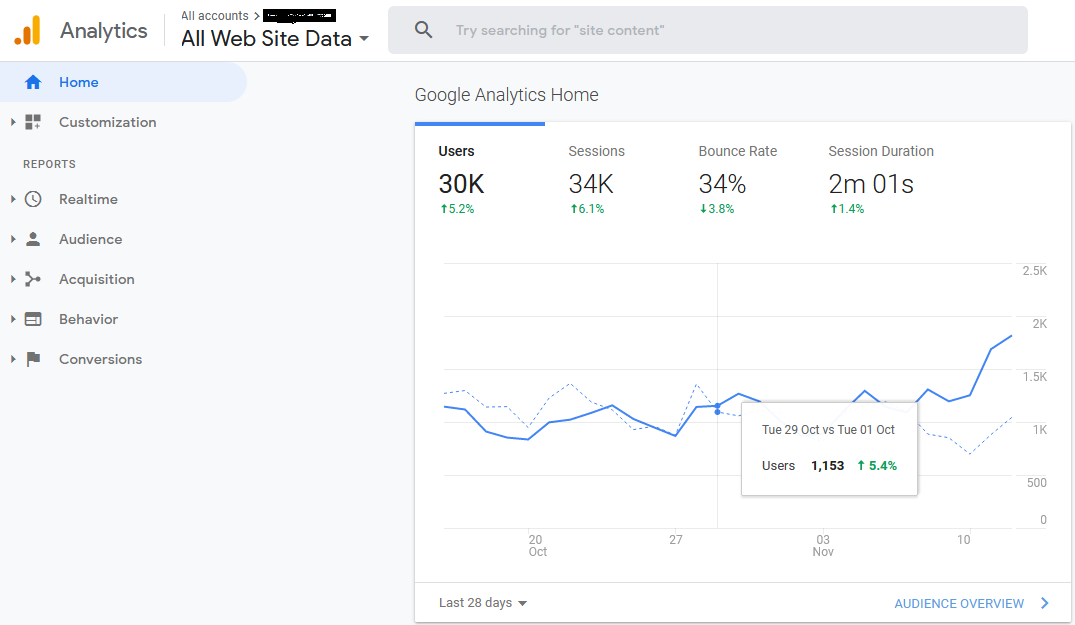Click the 20 Oct x-axis label
The image size is (1075, 625).
[x=538, y=546]
